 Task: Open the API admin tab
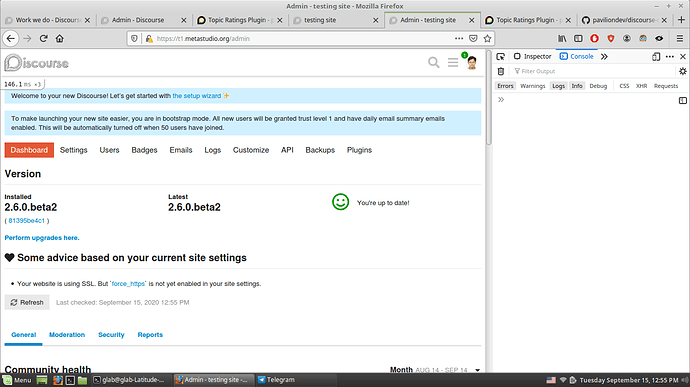click(x=287, y=150)
